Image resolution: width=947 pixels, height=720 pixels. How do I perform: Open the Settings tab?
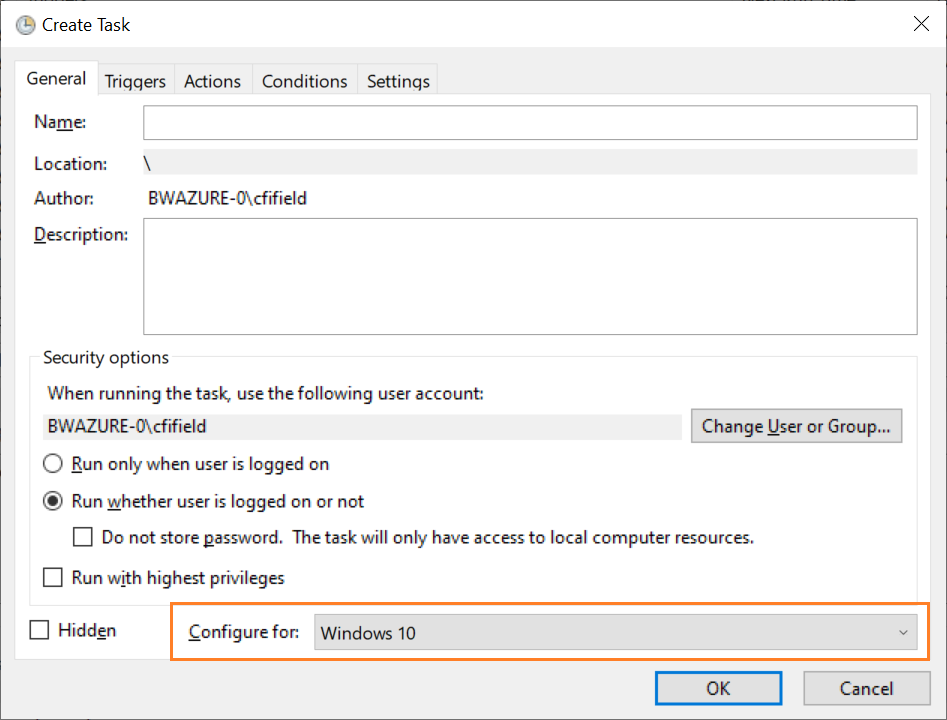(398, 80)
